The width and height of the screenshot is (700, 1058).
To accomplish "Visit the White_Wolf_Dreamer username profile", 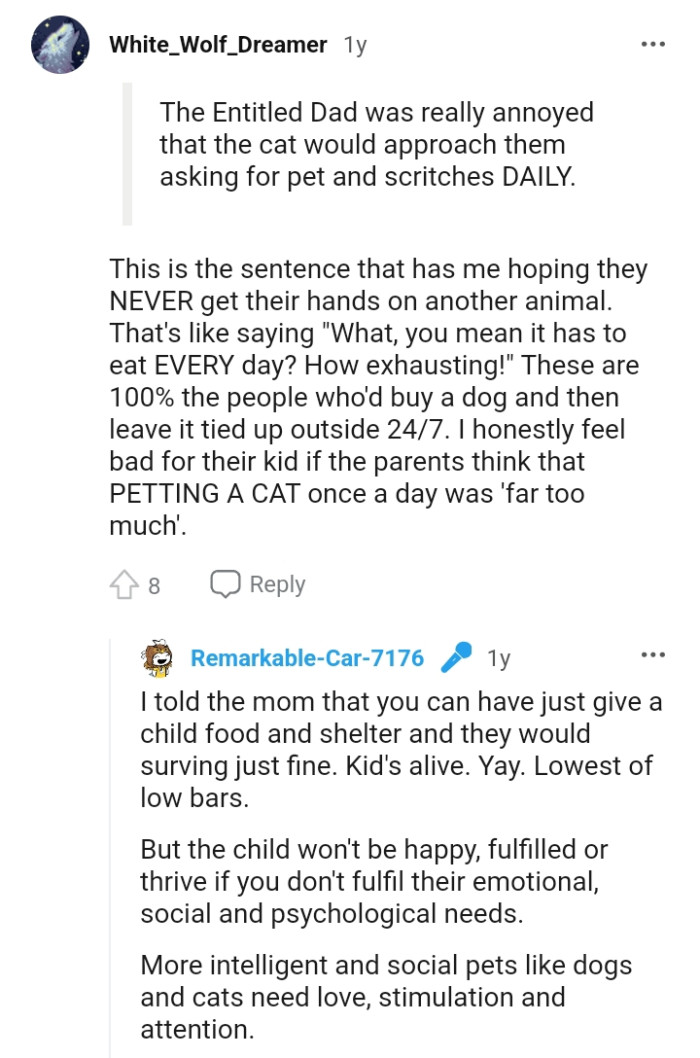I will pyautogui.click(x=218, y=45).
